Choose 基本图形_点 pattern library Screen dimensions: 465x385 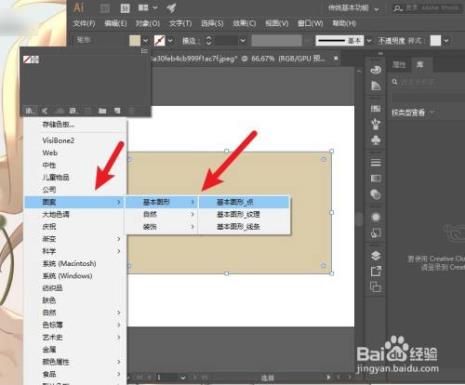(x=244, y=202)
